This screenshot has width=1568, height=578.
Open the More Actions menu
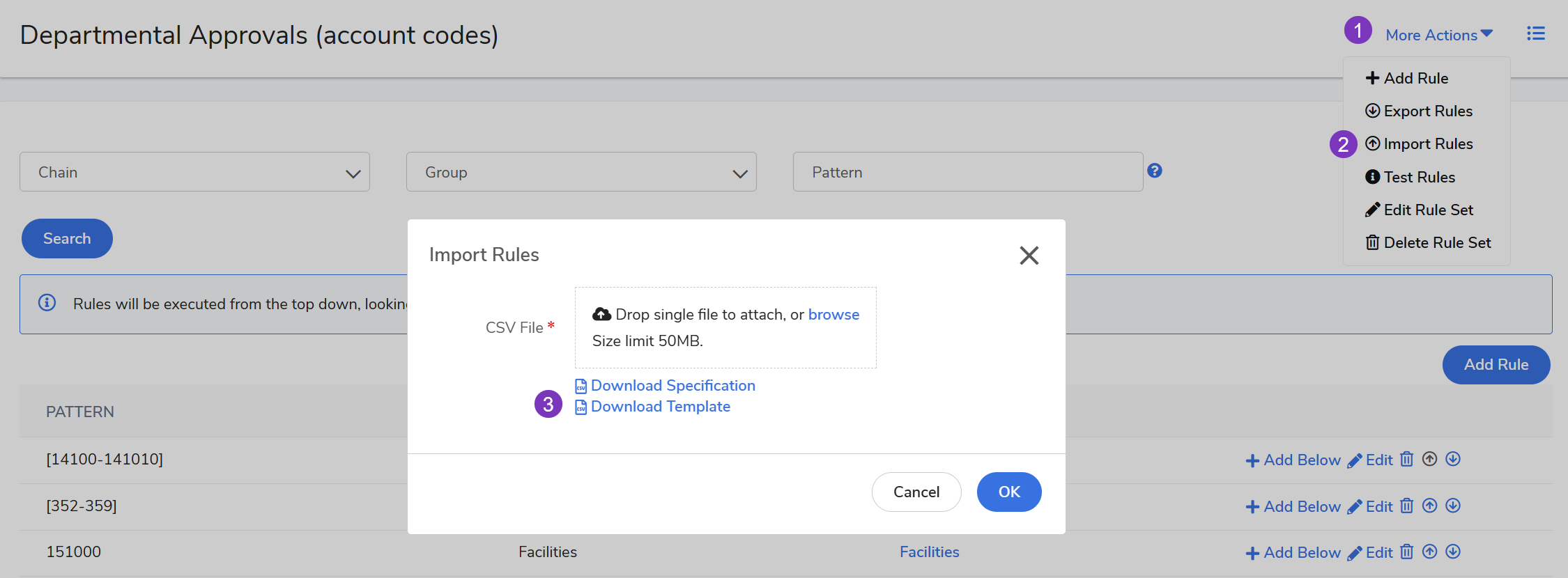[x=1438, y=35]
